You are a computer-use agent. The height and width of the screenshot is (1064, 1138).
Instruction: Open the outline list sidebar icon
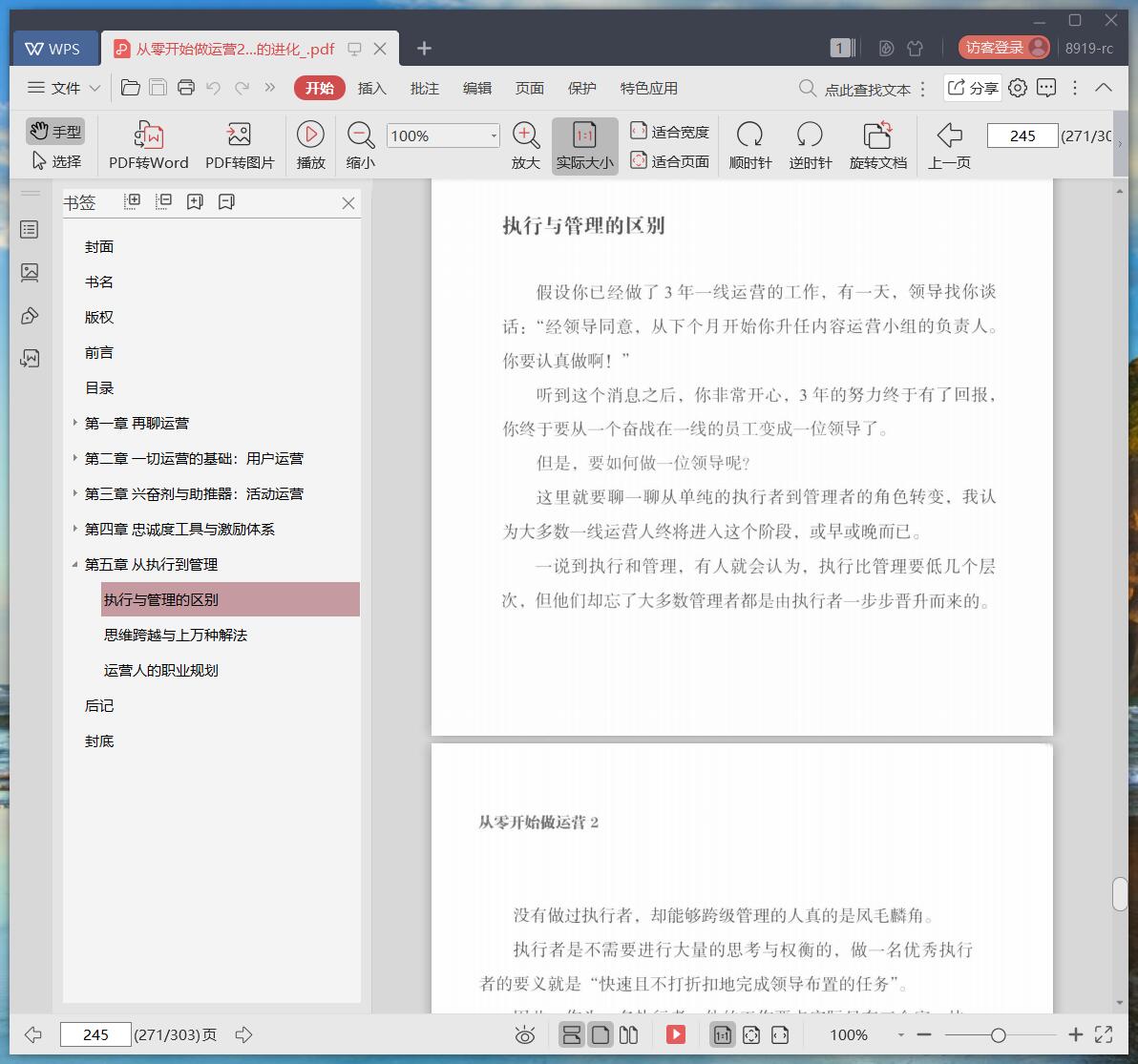pos(30,230)
